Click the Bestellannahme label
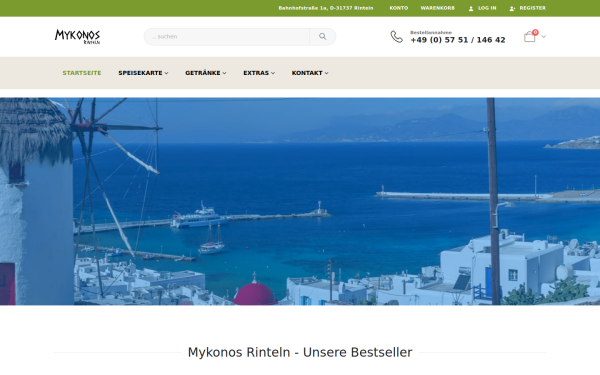 pyautogui.click(x=431, y=33)
